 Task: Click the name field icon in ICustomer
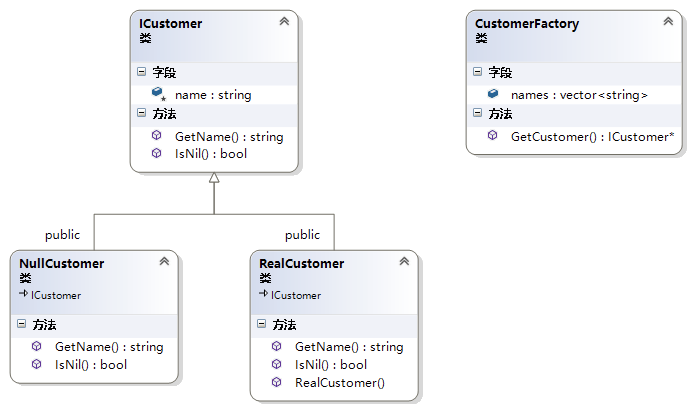tap(157, 94)
